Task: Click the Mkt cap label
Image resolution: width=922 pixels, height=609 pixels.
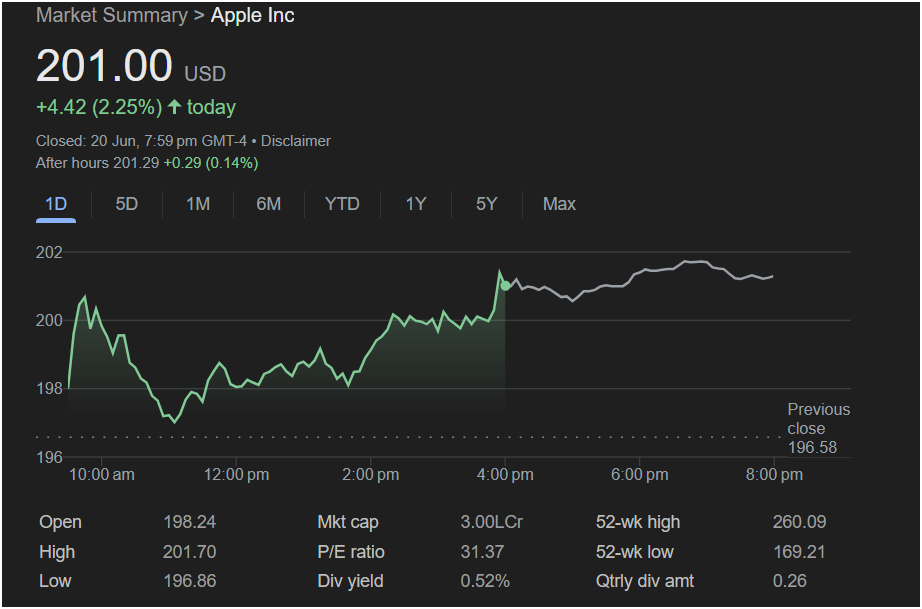Action: click(x=348, y=522)
